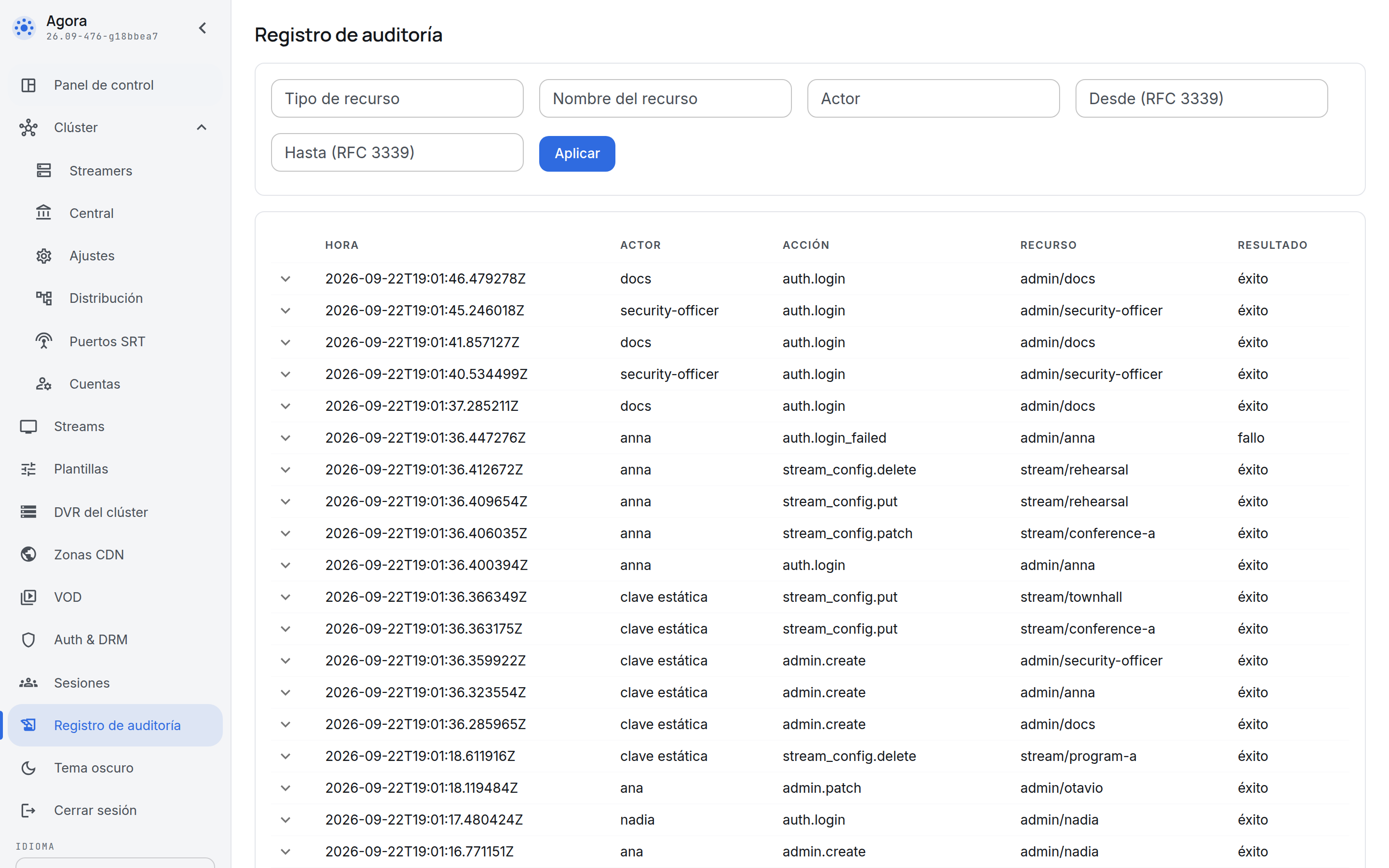Switch to Tema oscuro
The image size is (1389, 868).
(115, 768)
